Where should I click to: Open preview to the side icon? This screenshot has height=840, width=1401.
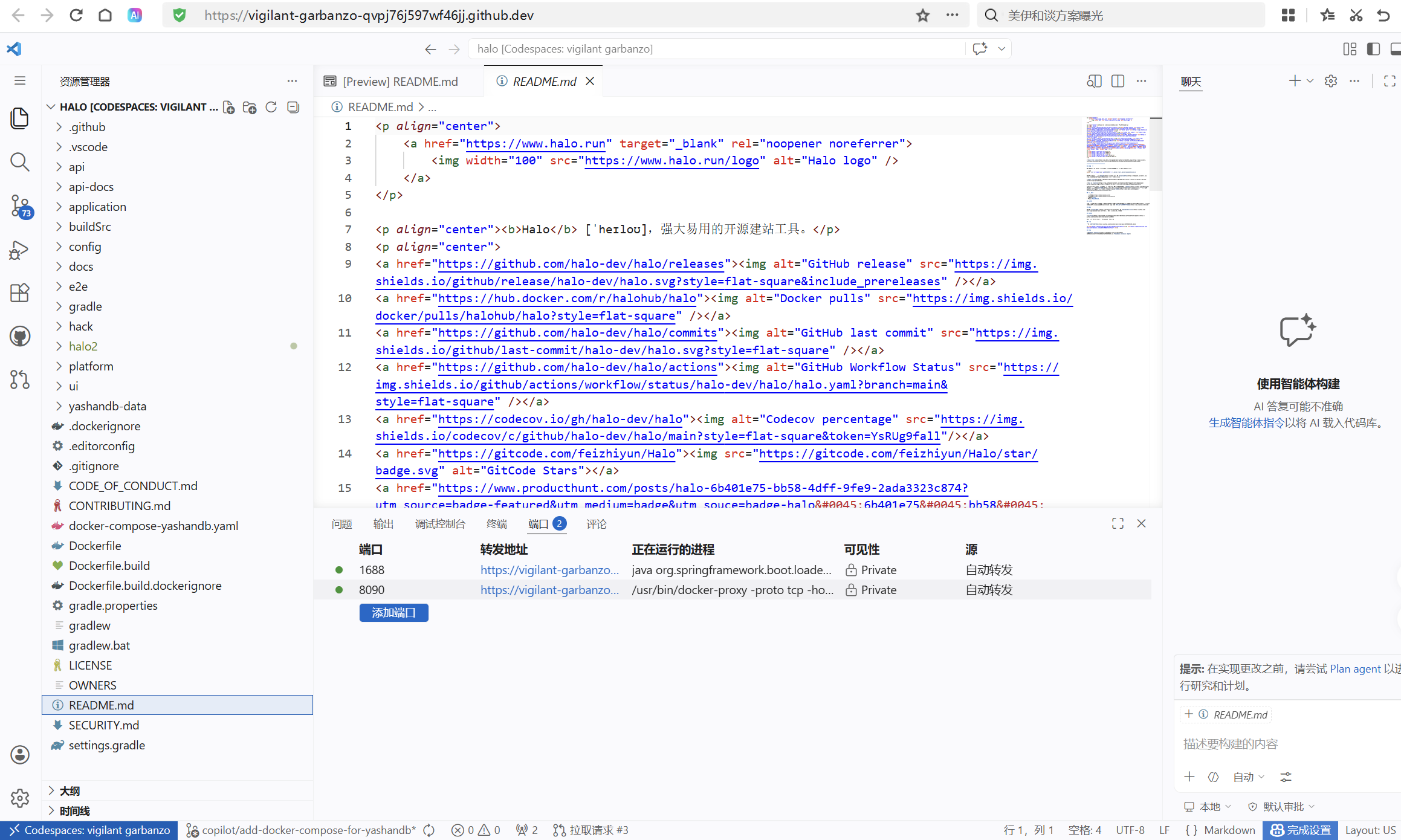pyautogui.click(x=1094, y=81)
